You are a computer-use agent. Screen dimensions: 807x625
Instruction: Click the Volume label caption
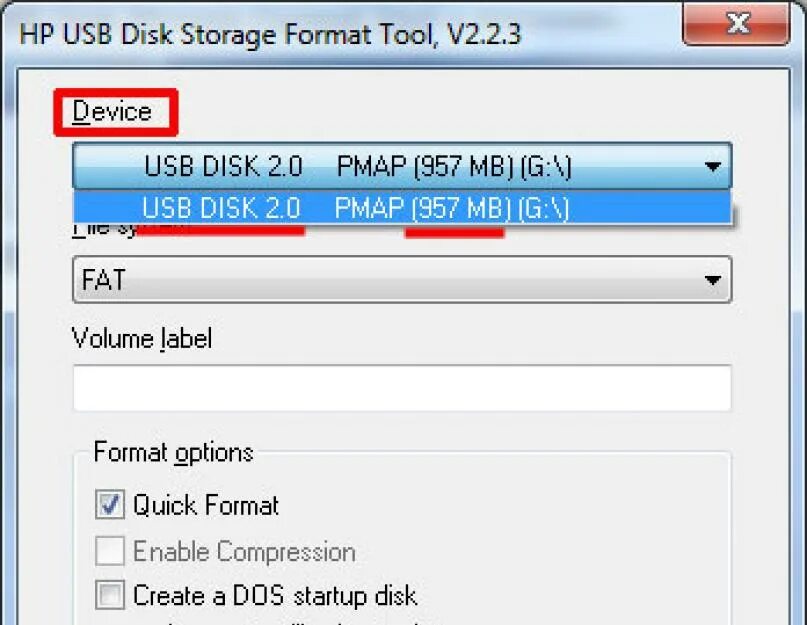click(x=142, y=338)
